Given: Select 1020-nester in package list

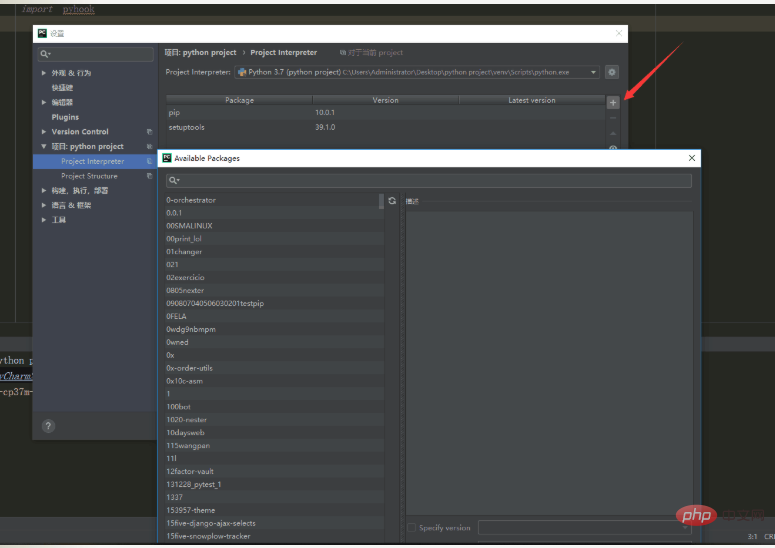Looking at the screenshot, I should pos(274,420).
